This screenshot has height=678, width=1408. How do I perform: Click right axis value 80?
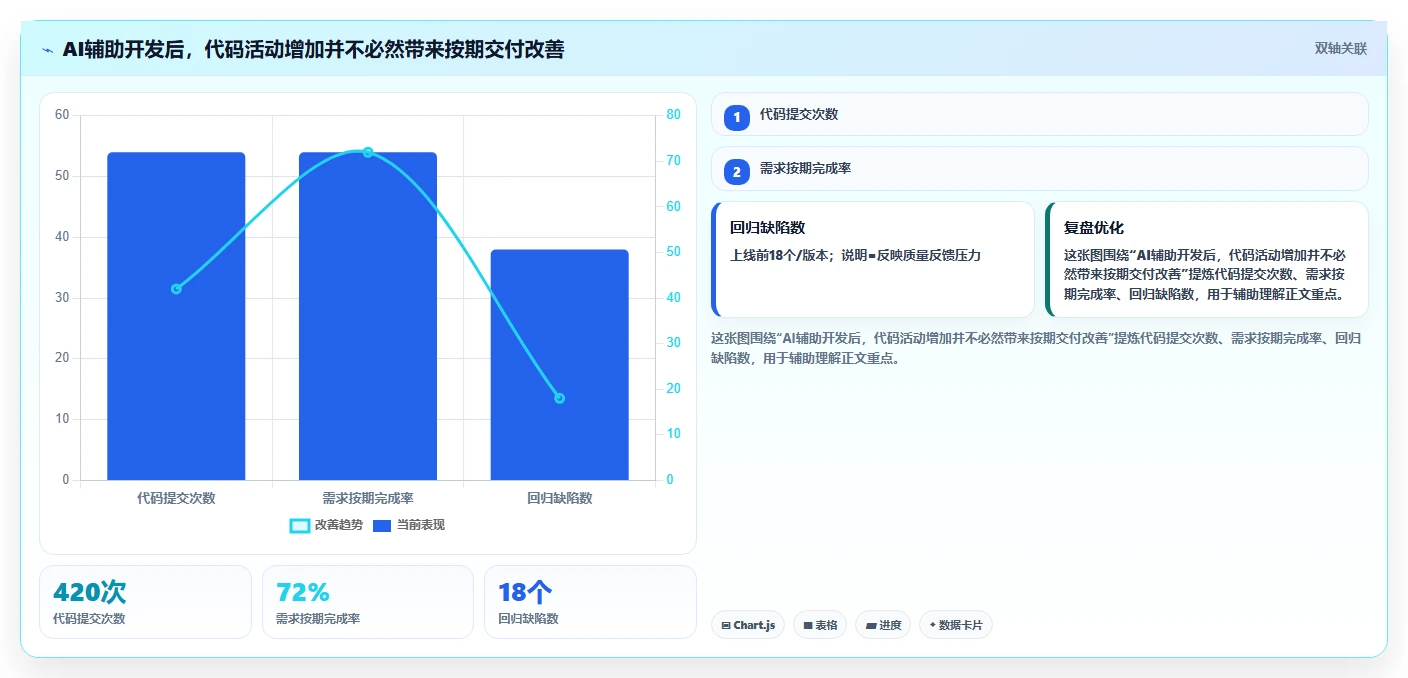673,115
